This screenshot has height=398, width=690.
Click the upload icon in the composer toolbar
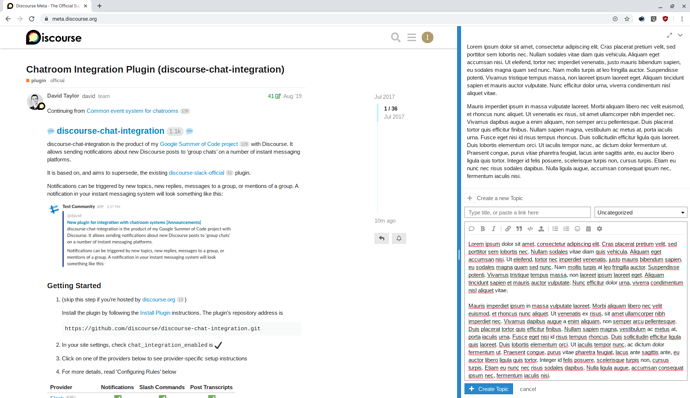pyautogui.click(x=541, y=228)
